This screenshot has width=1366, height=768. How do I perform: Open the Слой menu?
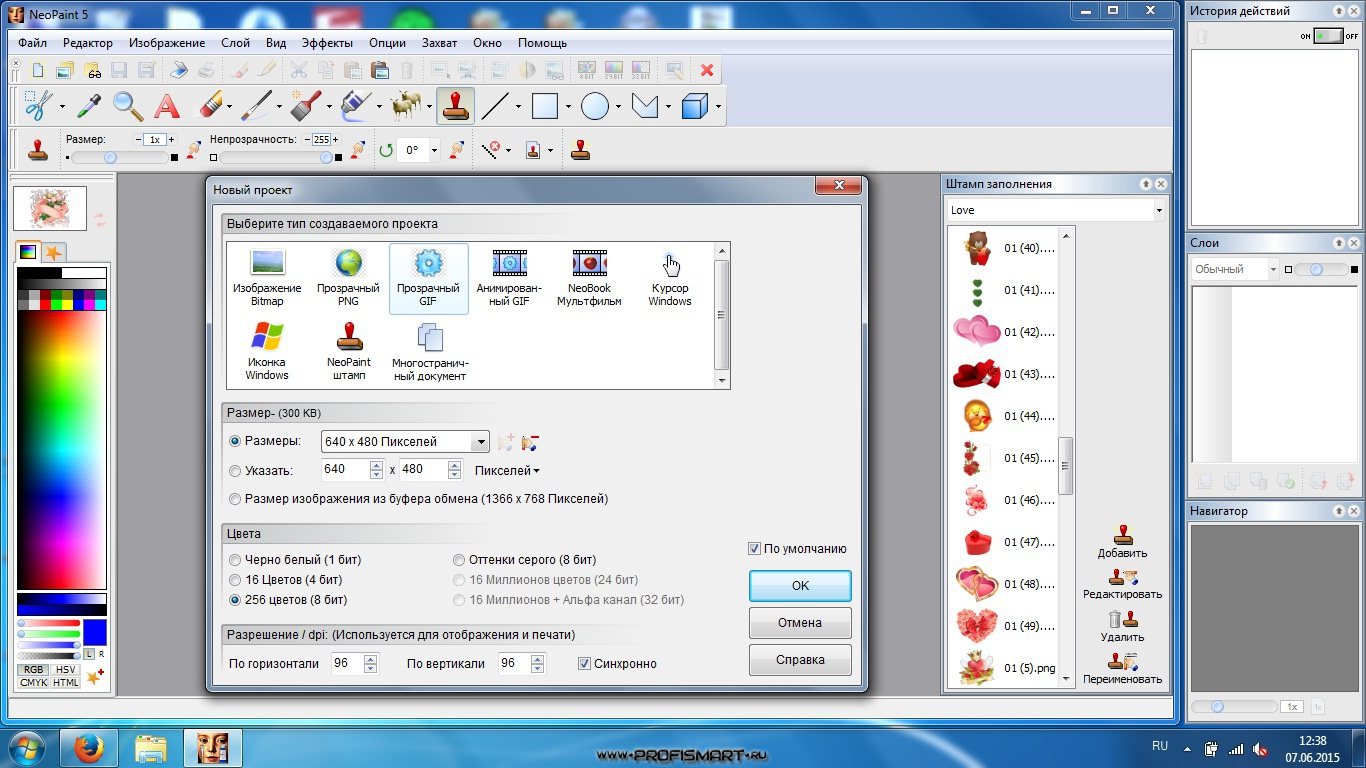[x=236, y=43]
